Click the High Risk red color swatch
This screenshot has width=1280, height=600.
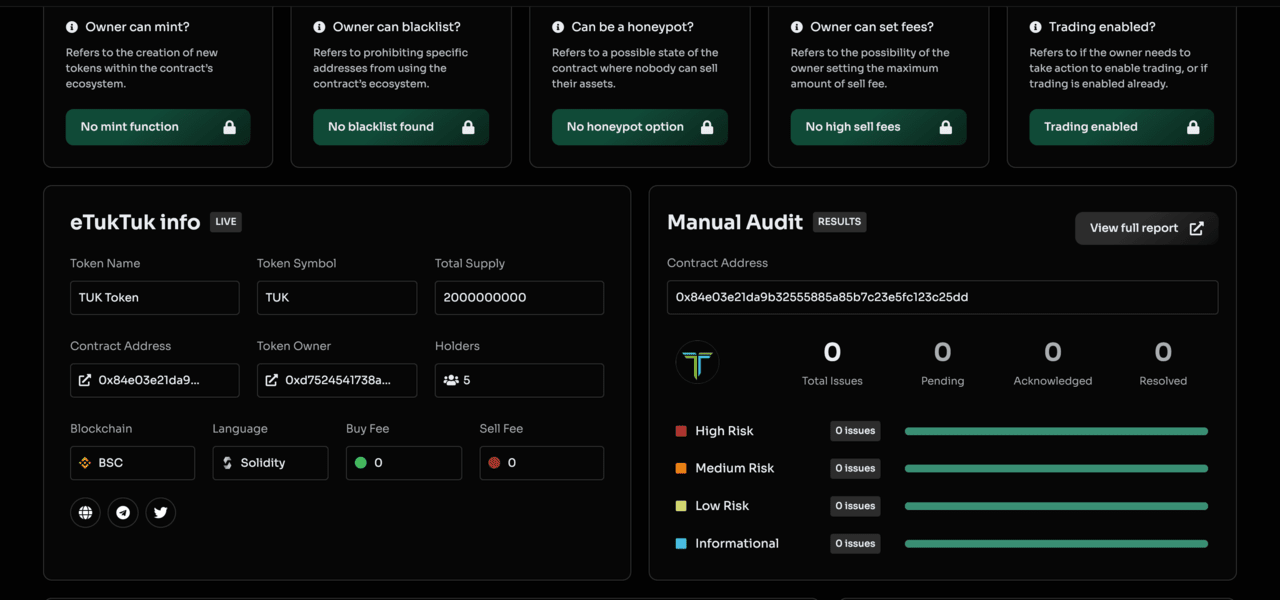tap(681, 431)
